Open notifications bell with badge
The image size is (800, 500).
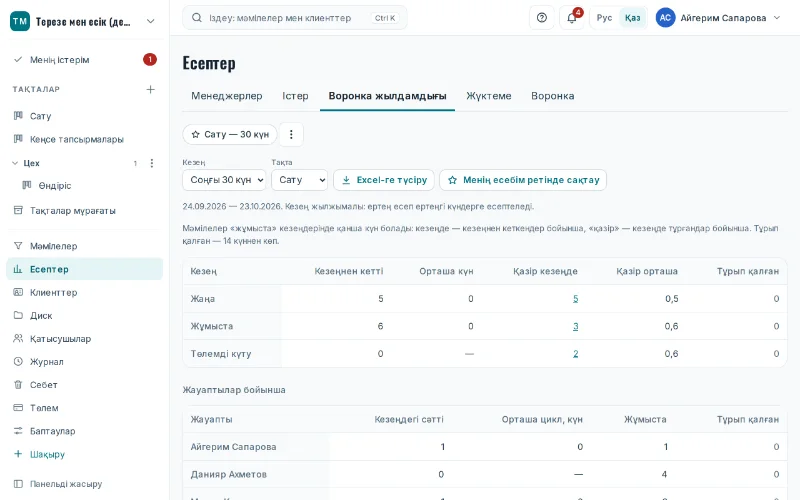[571, 18]
